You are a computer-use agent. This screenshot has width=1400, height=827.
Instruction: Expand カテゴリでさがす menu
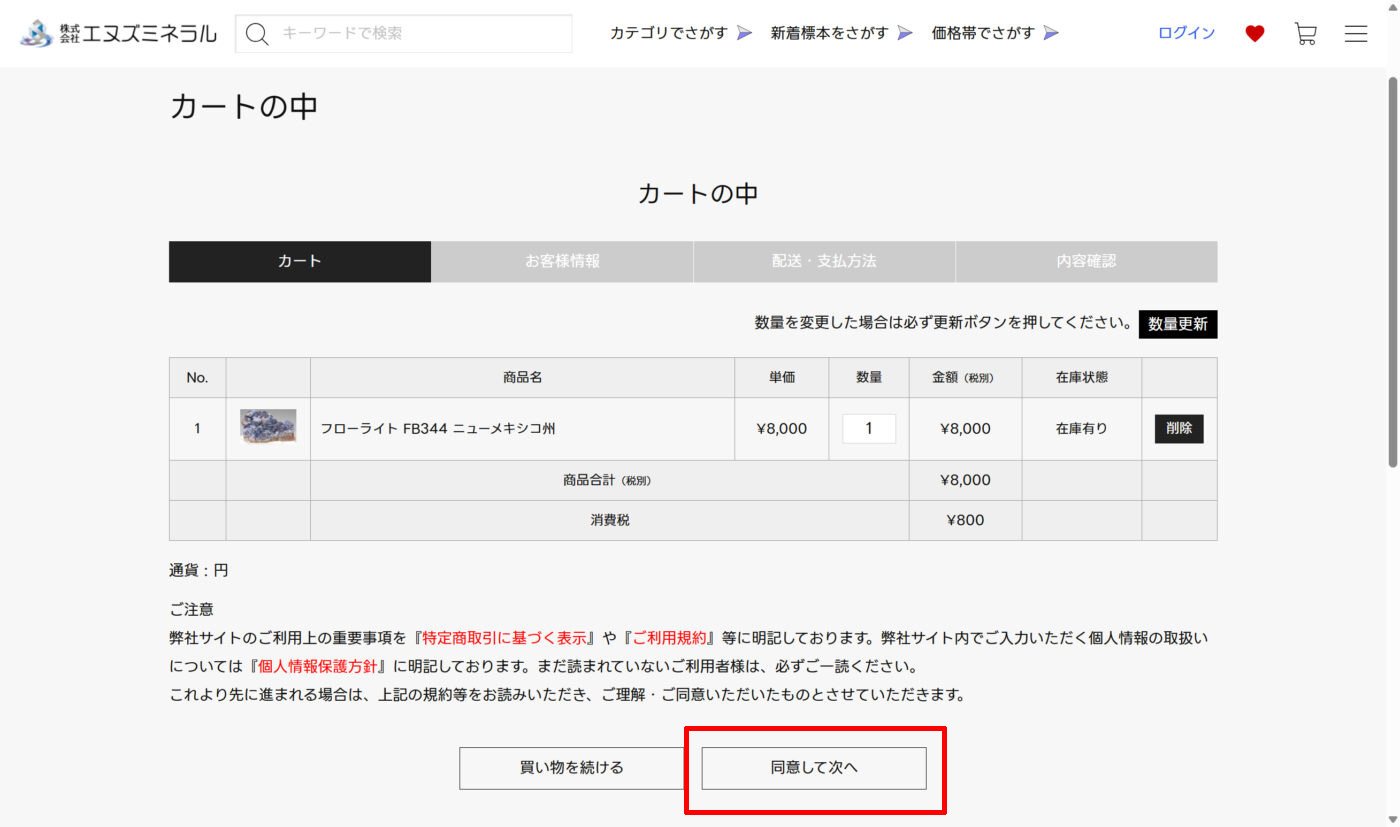point(680,33)
